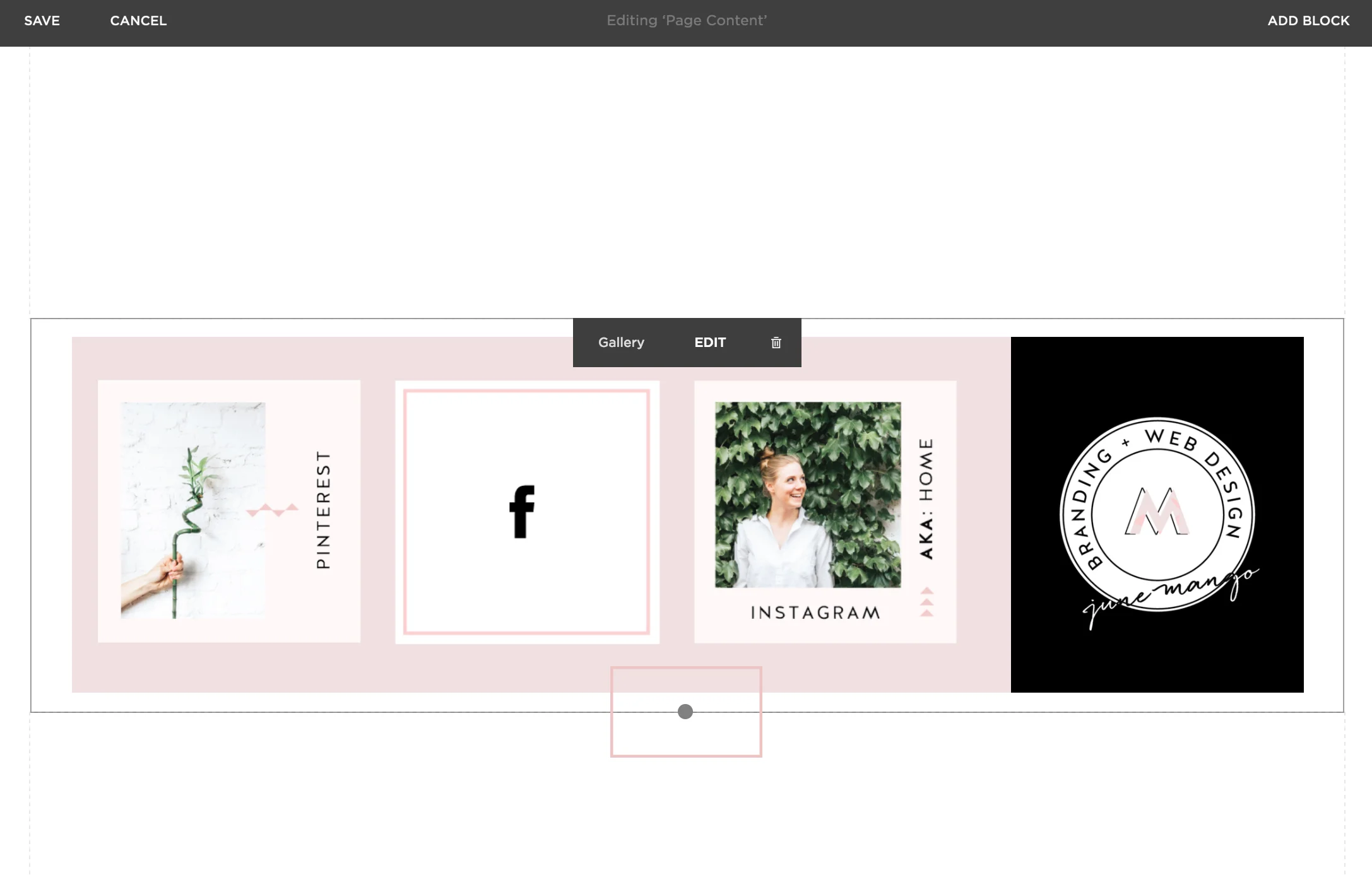Click the INSTAGRAM text label
Image resolution: width=1372 pixels, height=875 pixels.
814,611
